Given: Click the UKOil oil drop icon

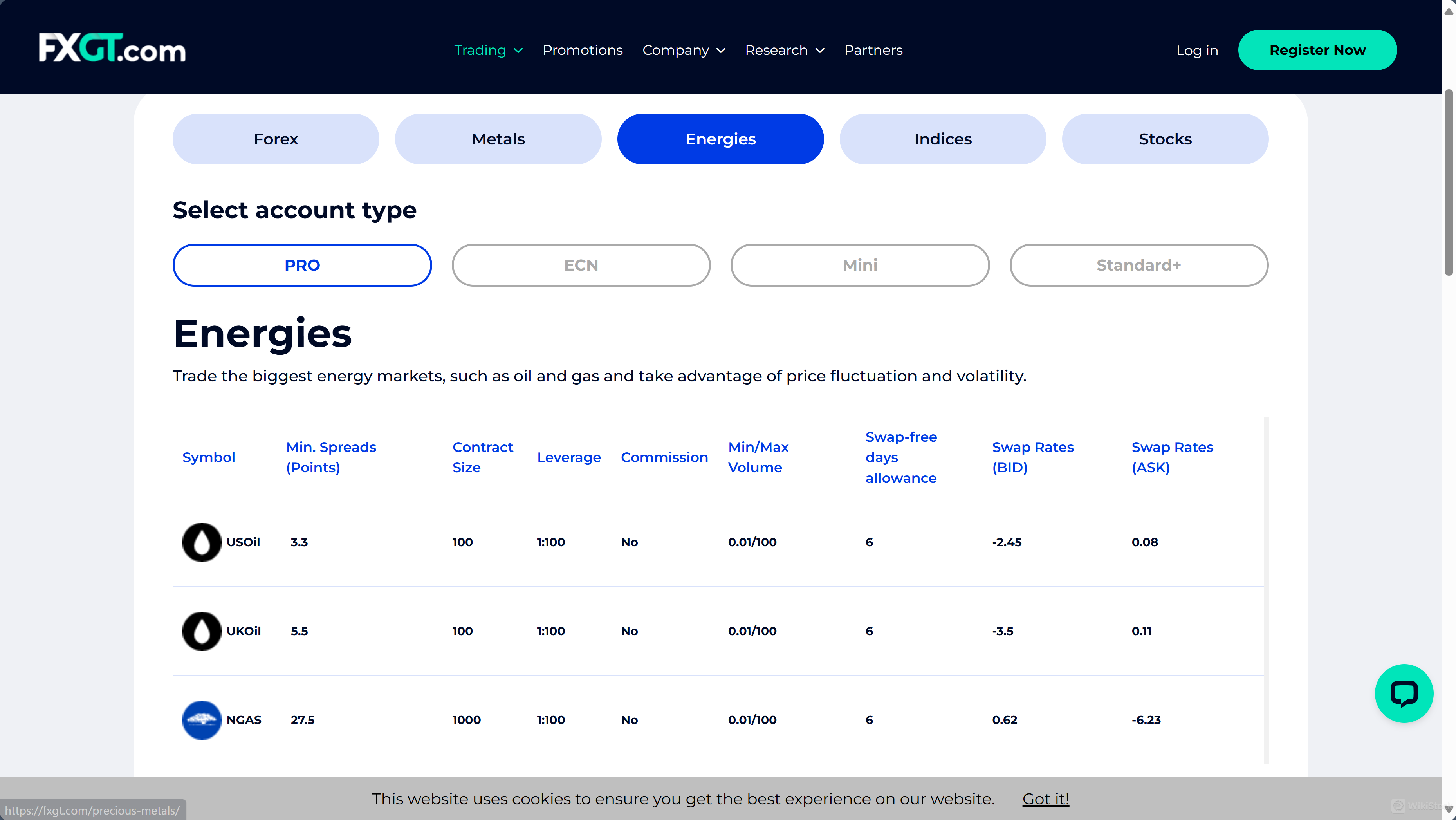Looking at the screenshot, I should pos(201,630).
